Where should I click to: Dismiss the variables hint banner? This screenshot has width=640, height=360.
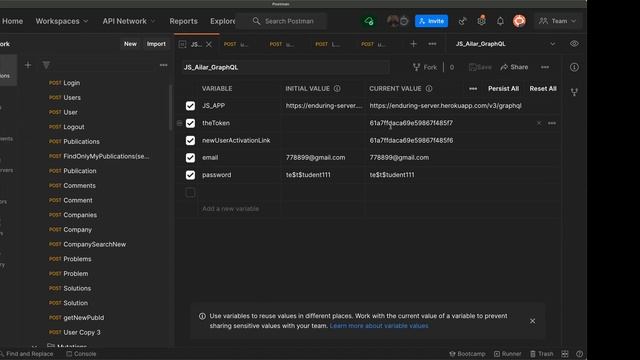[x=533, y=321]
